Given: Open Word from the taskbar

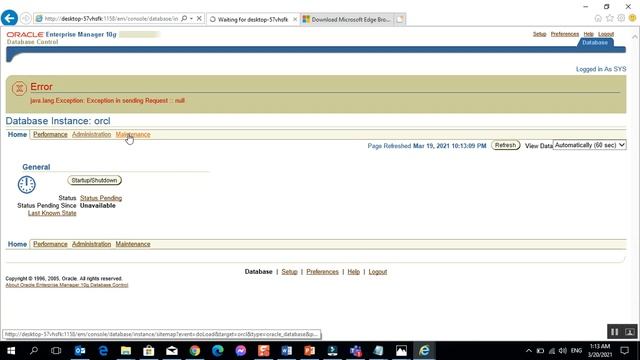Looking at the screenshot, I should click(x=287, y=351).
